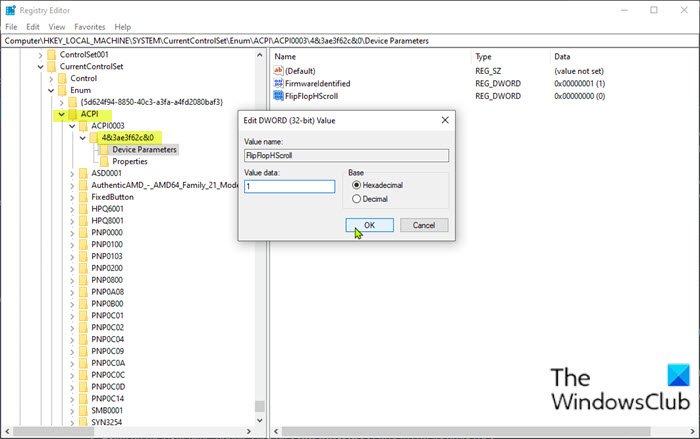Click the ControlSet001 folder icon
Image resolution: width=700 pixels, height=439 pixels.
tap(52, 54)
